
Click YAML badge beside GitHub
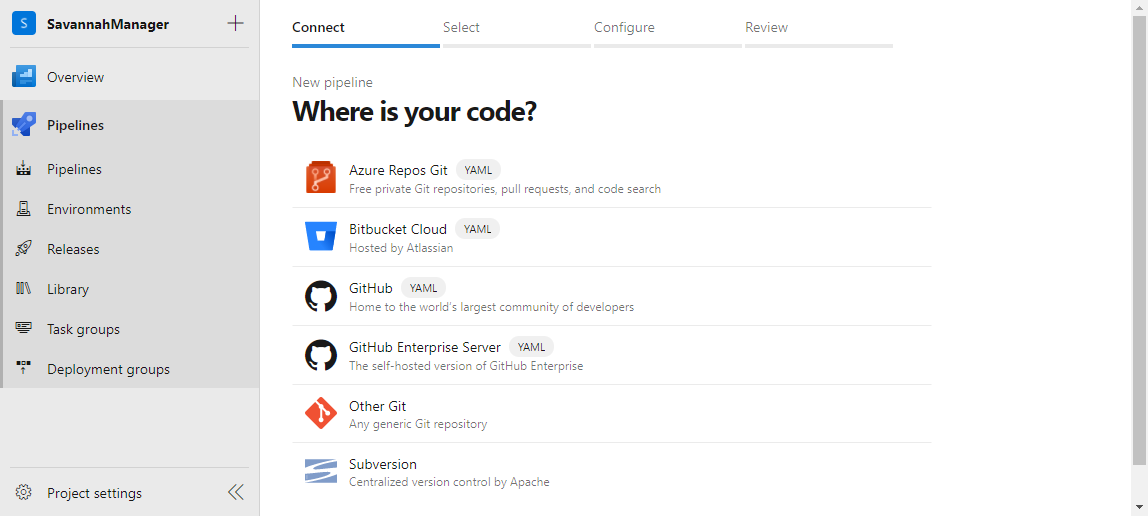(423, 288)
